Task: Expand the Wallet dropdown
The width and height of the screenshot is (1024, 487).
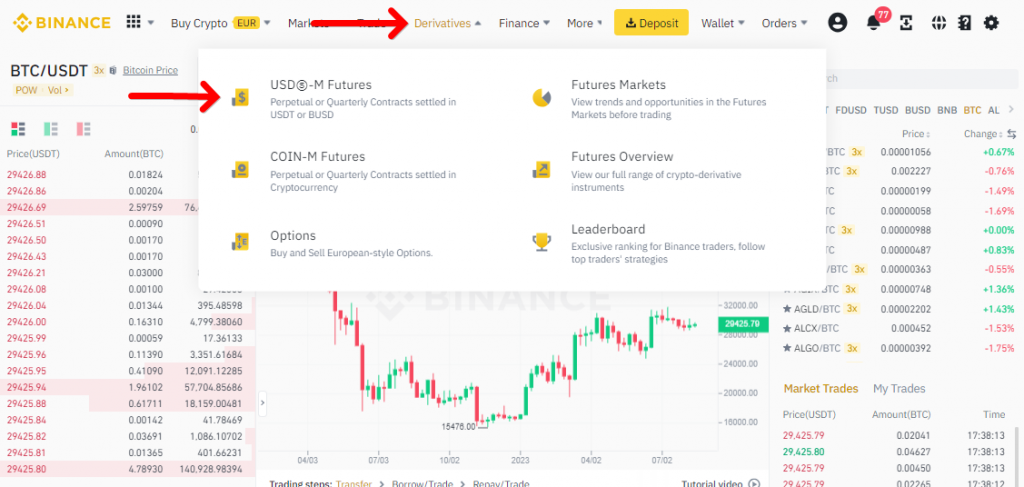Action: tap(723, 23)
